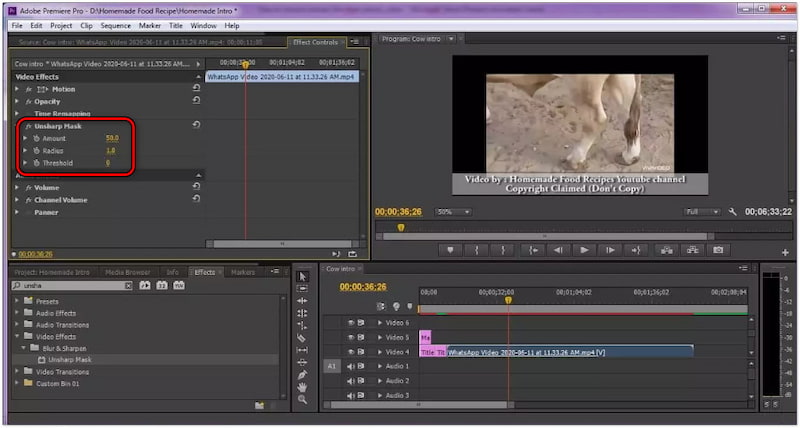Create a new custom bin in Effects panel

click(258, 405)
